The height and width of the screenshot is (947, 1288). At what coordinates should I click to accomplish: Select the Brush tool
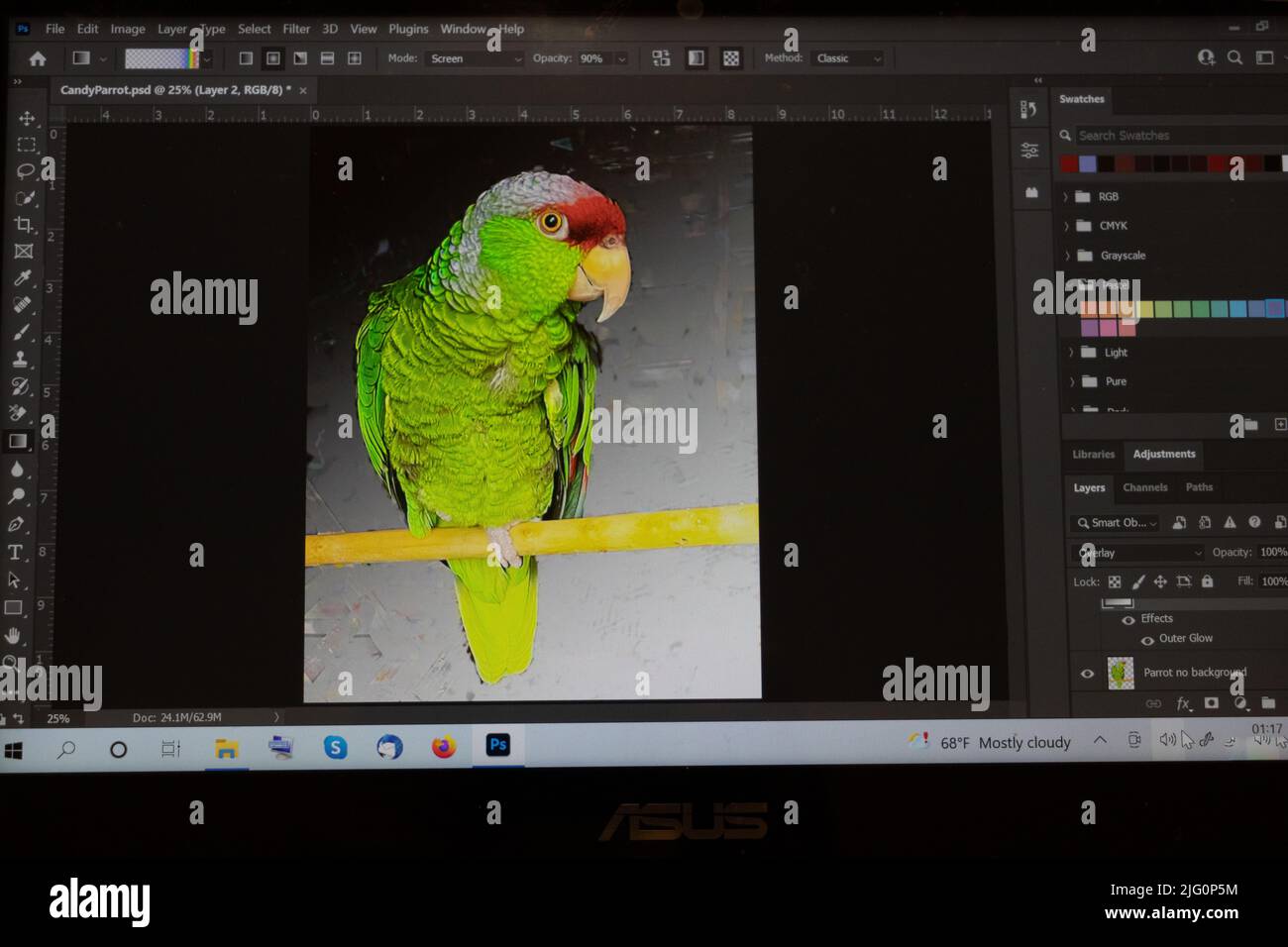point(22,332)
